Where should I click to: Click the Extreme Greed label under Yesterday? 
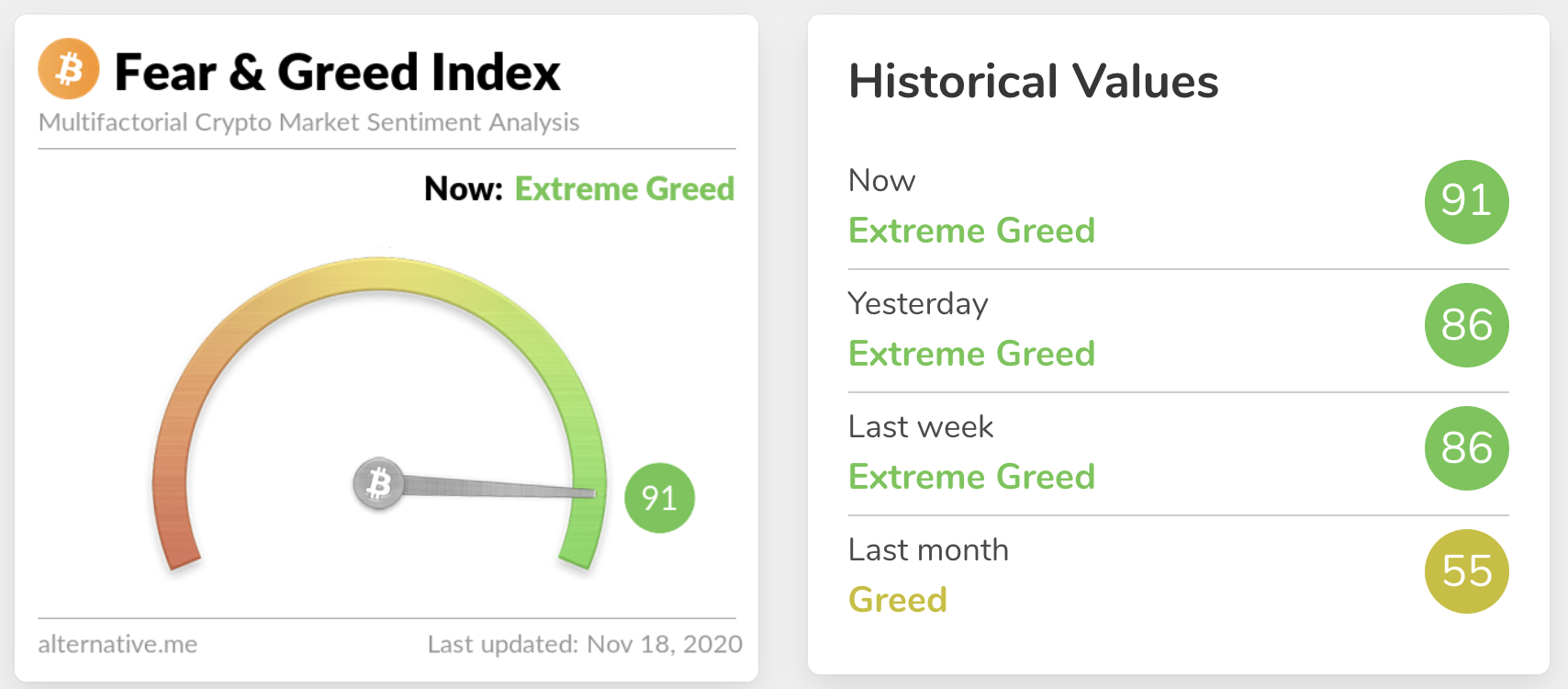[971, 354]
